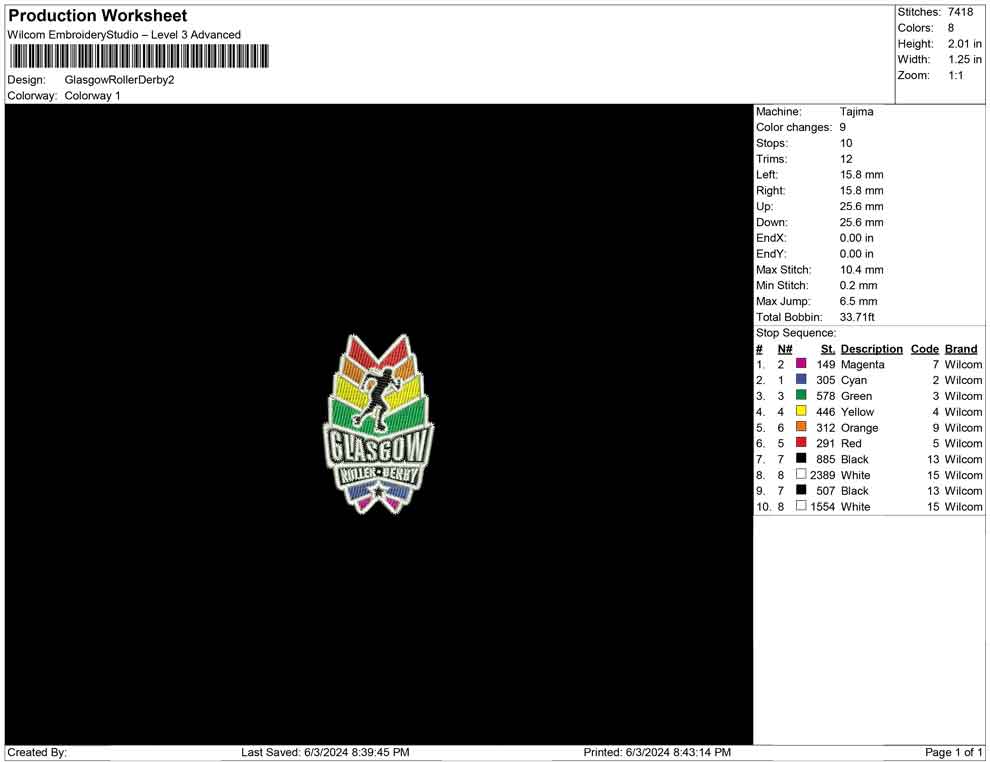Click the "Left:" label
The height and width of the screenshot is (762, 990).
[767, 175]
